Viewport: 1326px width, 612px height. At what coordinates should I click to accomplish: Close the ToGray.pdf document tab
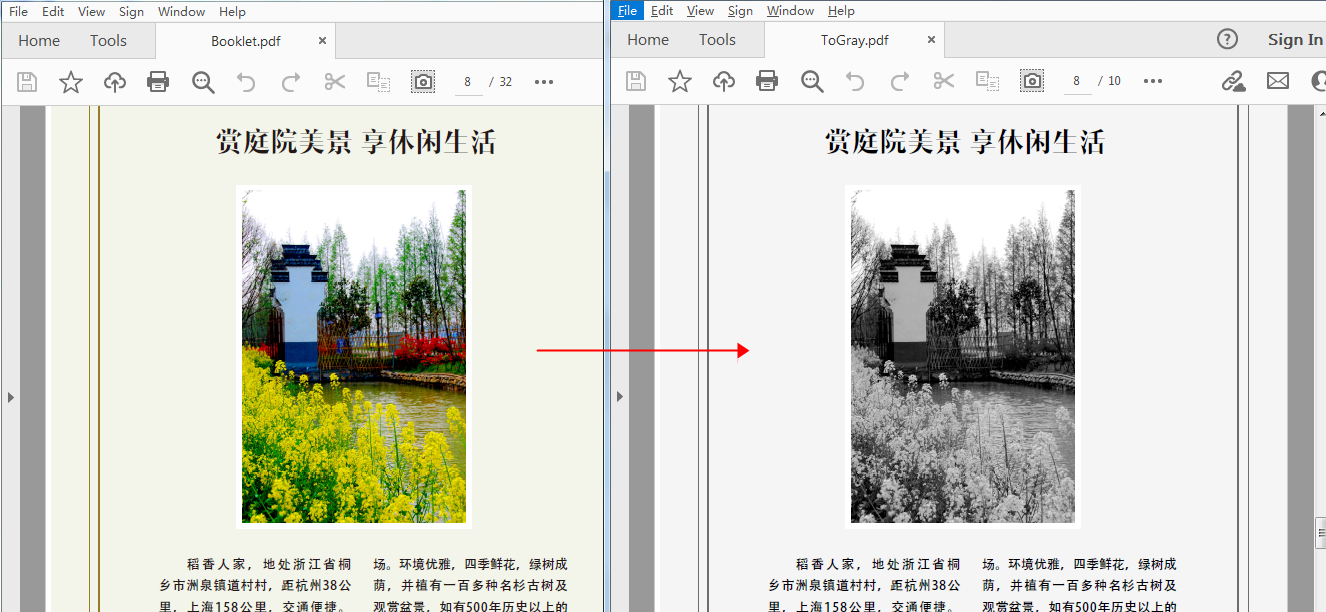(931, 40)
